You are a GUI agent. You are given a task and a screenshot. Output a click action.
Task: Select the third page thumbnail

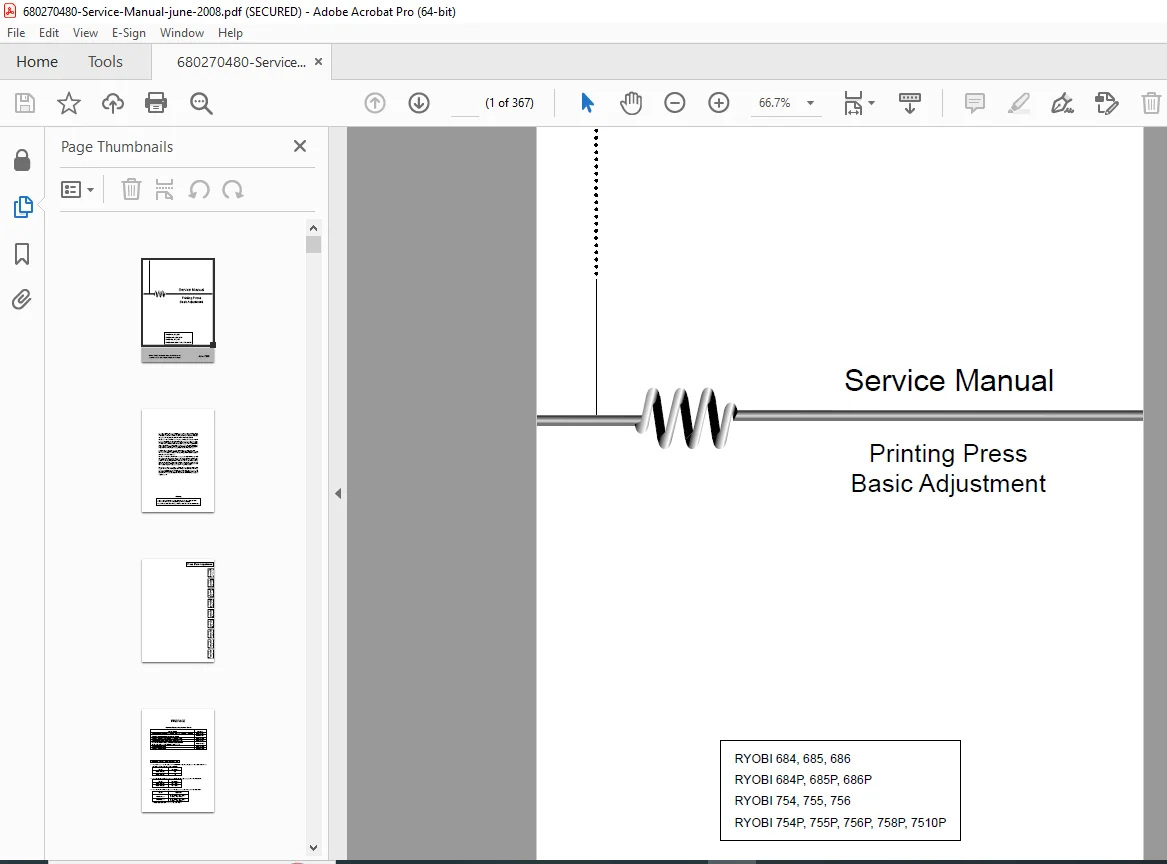(x=178, y=611)
